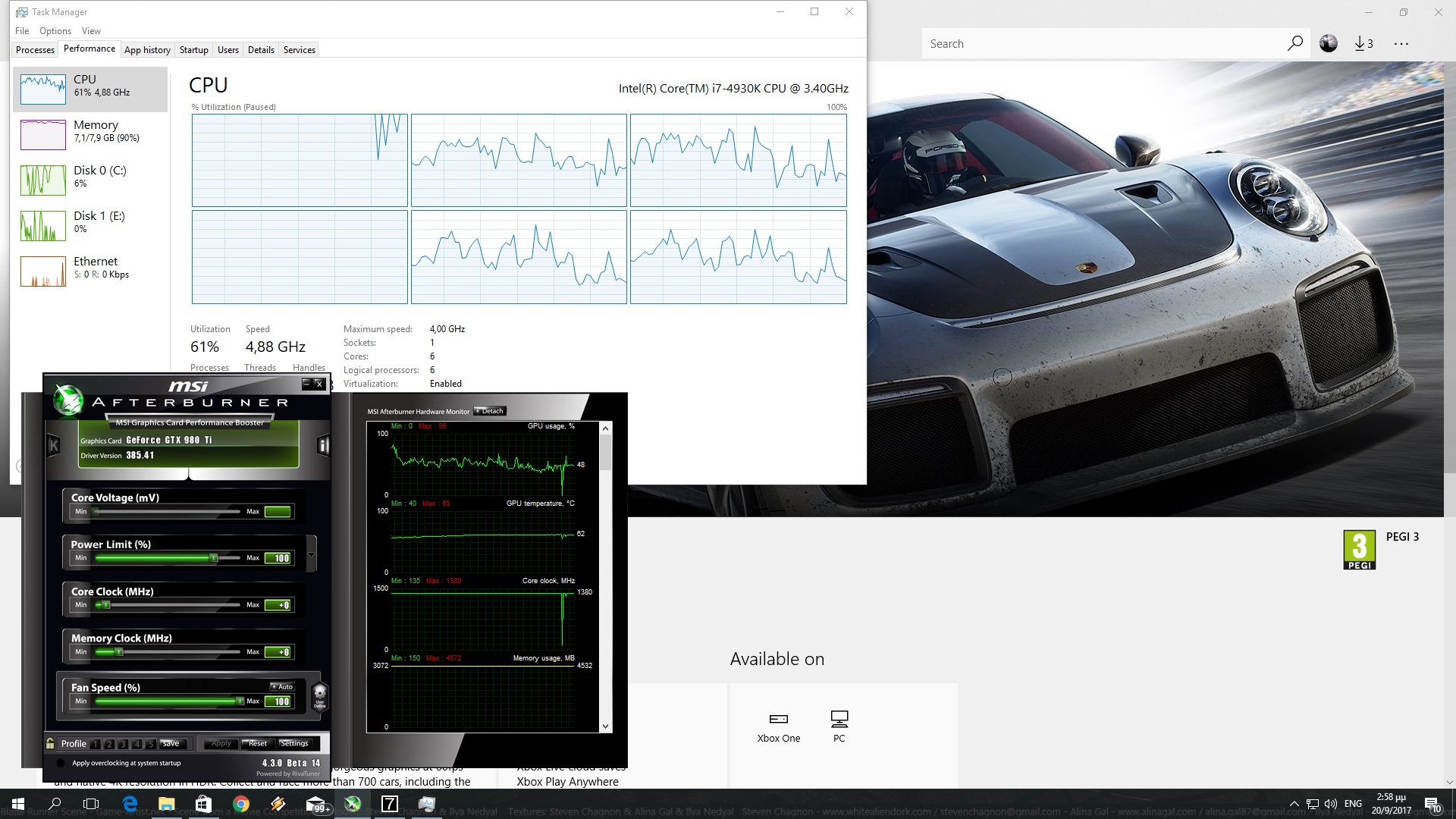Open Store user account avatar
The width and height of the screenshot is (1456, 819).
coord(1328,43)
